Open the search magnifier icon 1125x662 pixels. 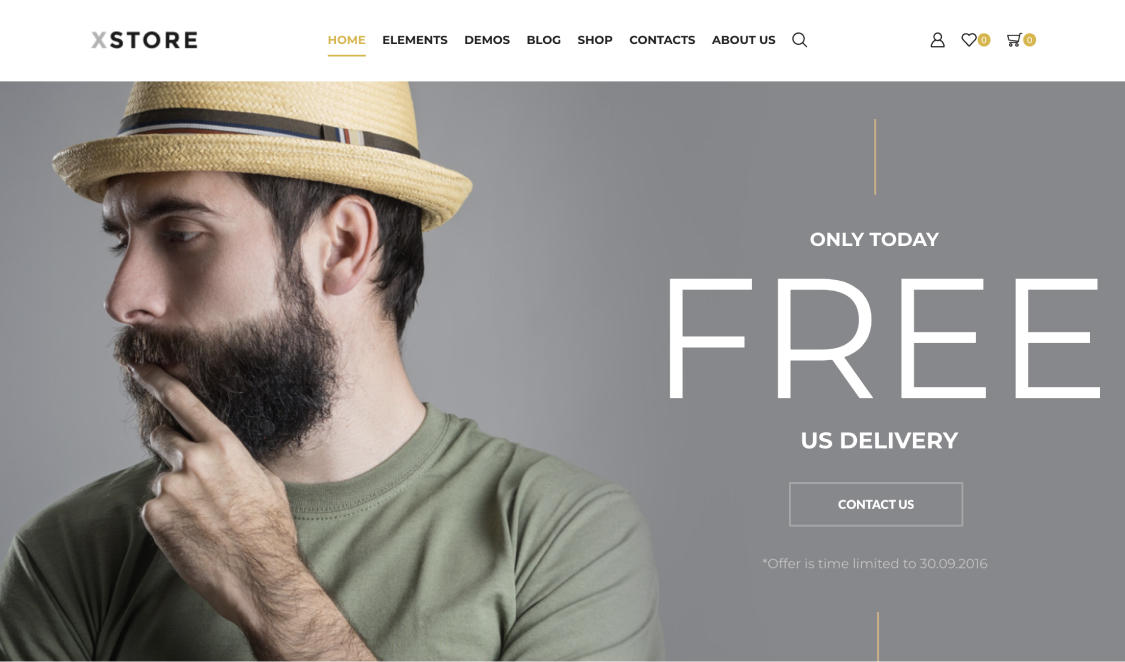(799, 40)
